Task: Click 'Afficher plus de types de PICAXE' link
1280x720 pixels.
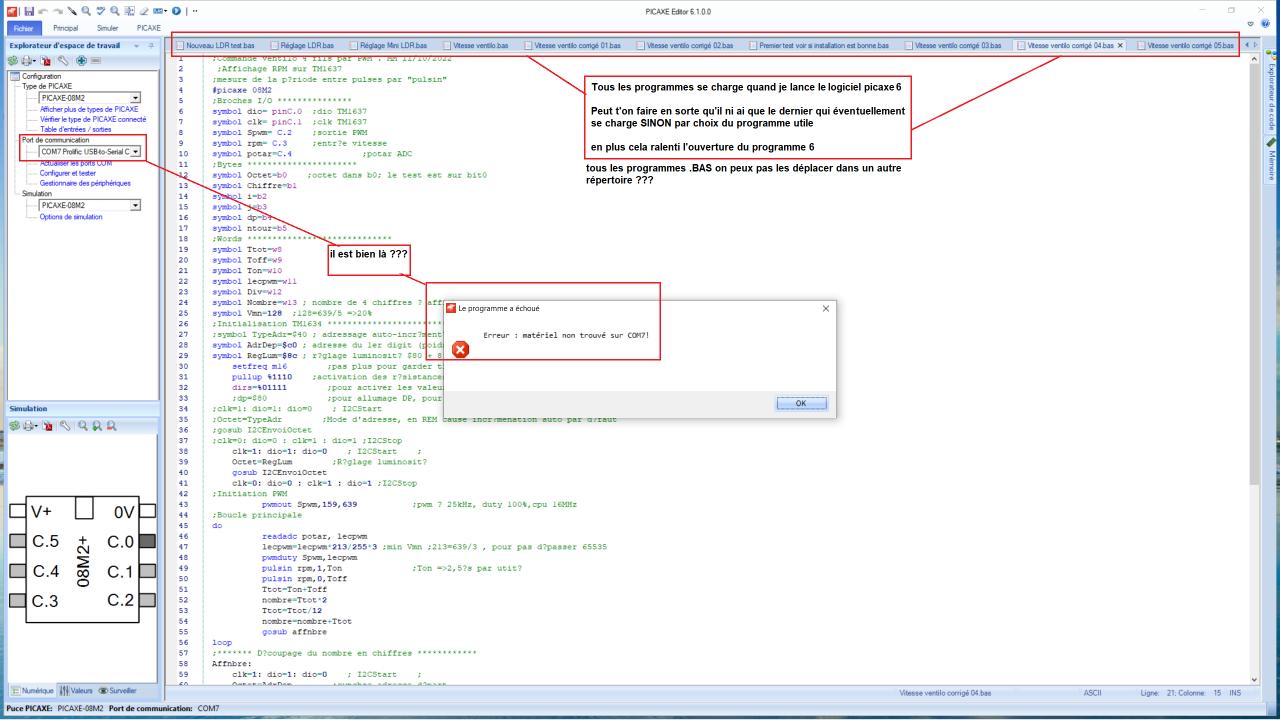Action: pyautogui.click(x=87, y=109)
